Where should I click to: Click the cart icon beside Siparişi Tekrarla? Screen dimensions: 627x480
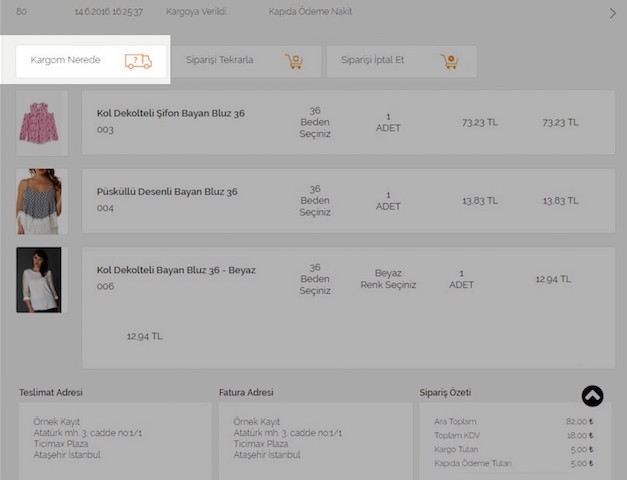tap(294, 61)
